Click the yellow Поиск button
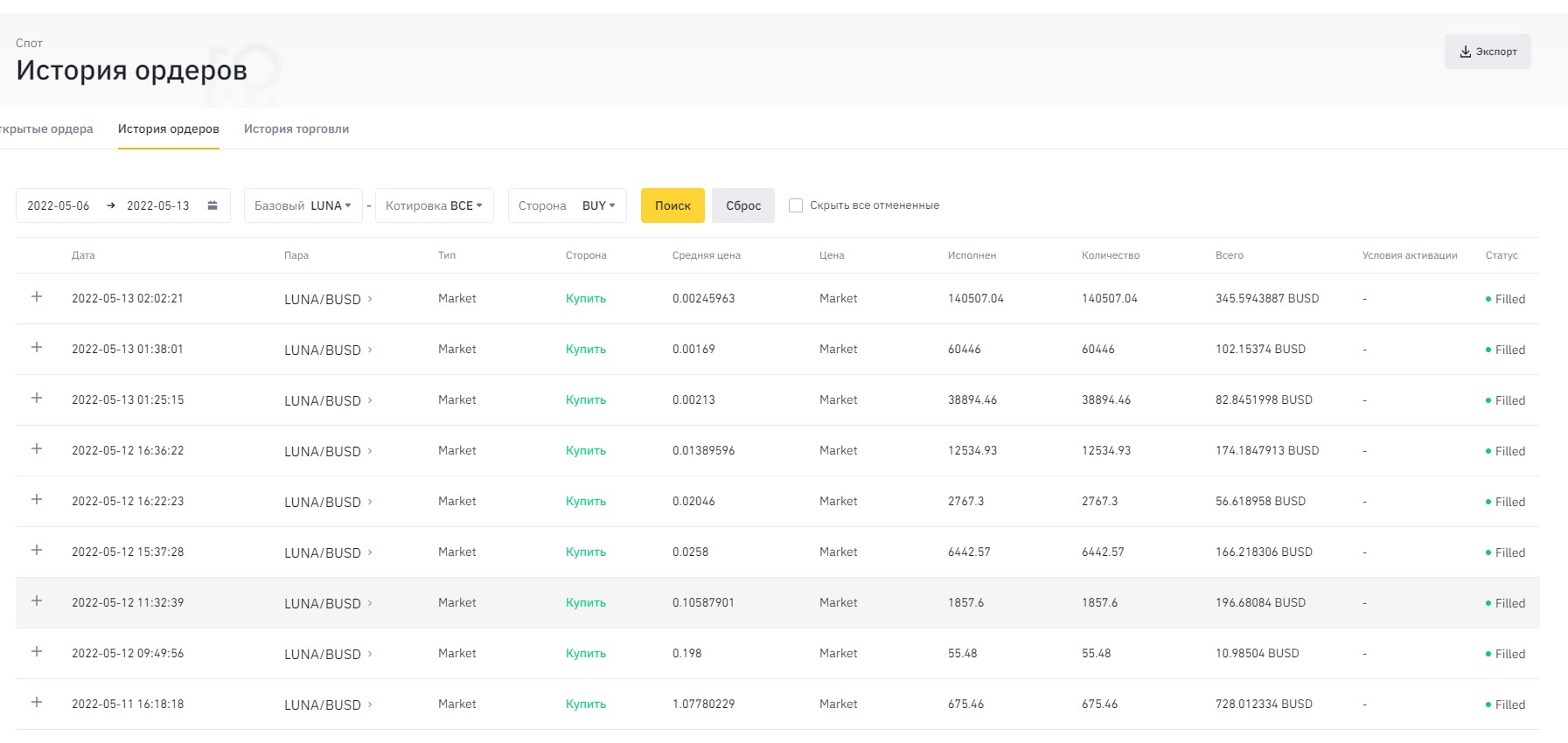Image resolution: width=1568 pixels, height=743 pixels. pos(672,205)
